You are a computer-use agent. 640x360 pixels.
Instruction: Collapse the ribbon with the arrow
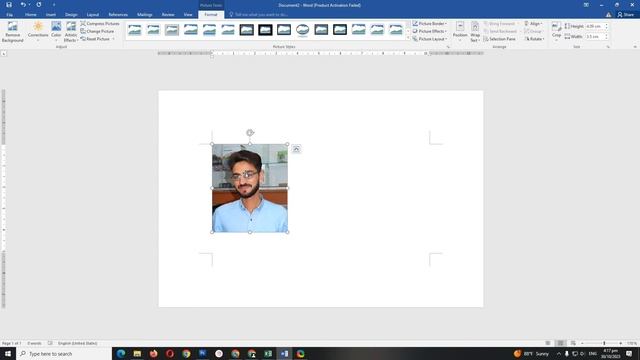[x=635, y=47]
